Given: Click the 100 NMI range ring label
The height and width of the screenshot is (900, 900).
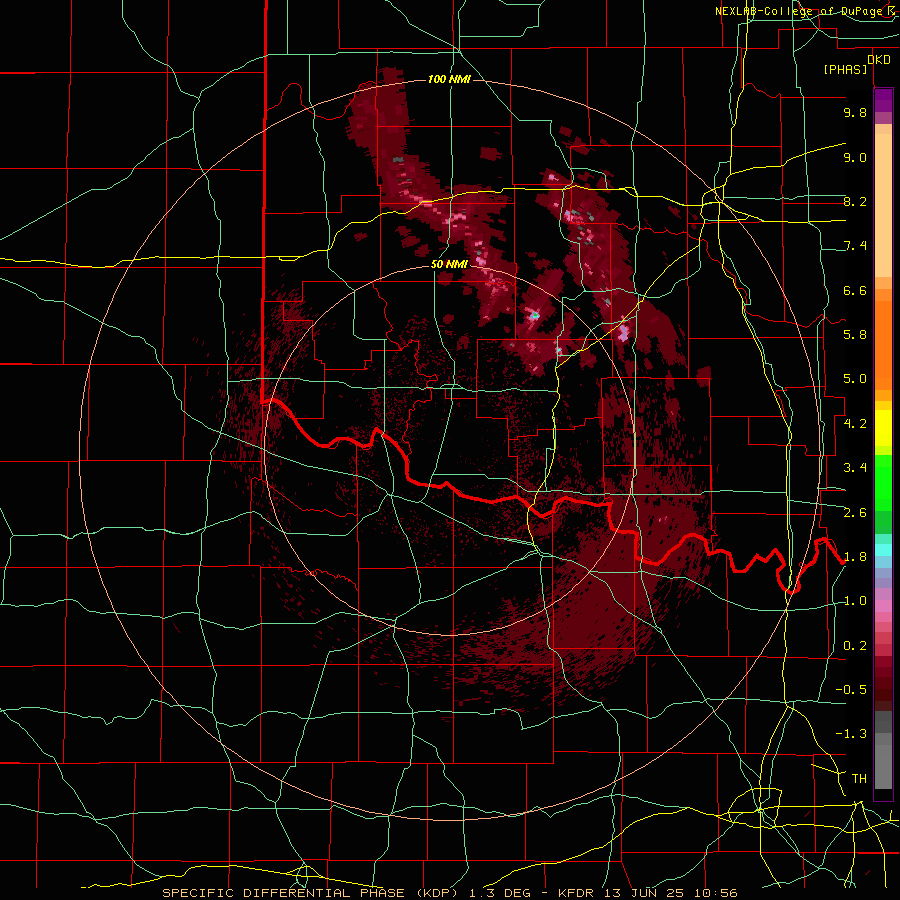Looking at the screenshot, I should coord(449,79).
